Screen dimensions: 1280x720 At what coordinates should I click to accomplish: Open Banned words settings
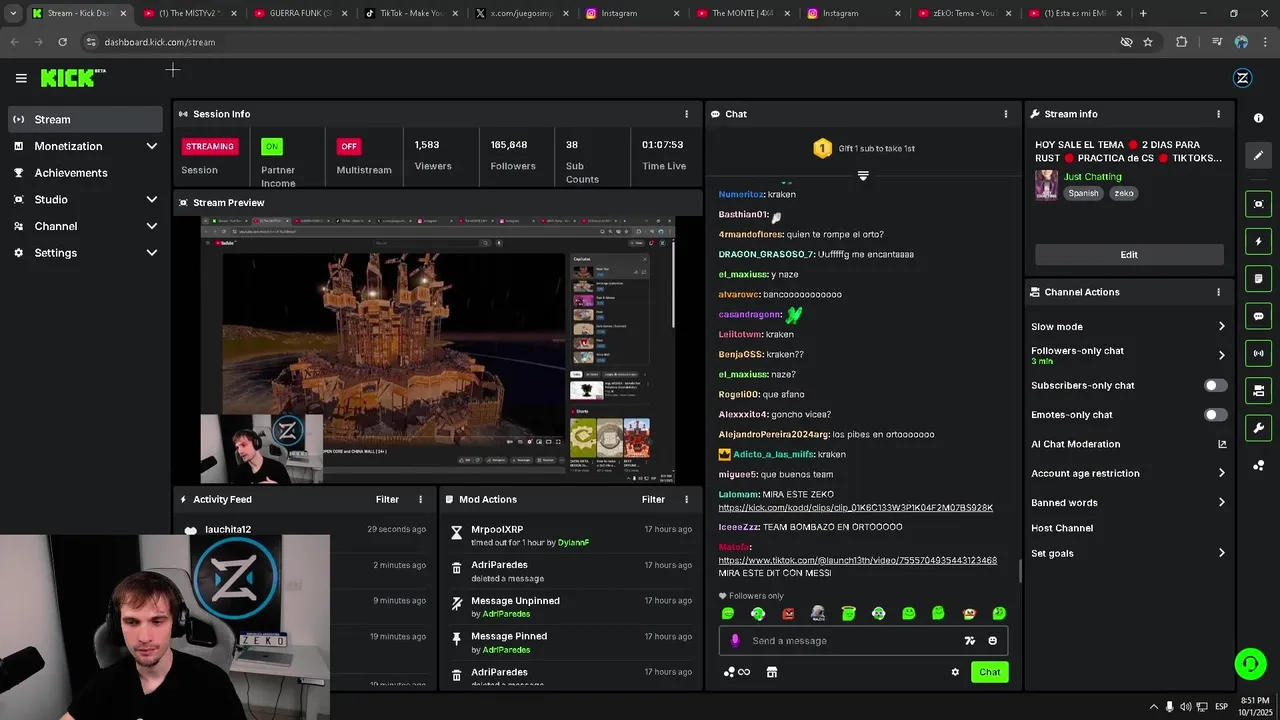coord(1128,503)
